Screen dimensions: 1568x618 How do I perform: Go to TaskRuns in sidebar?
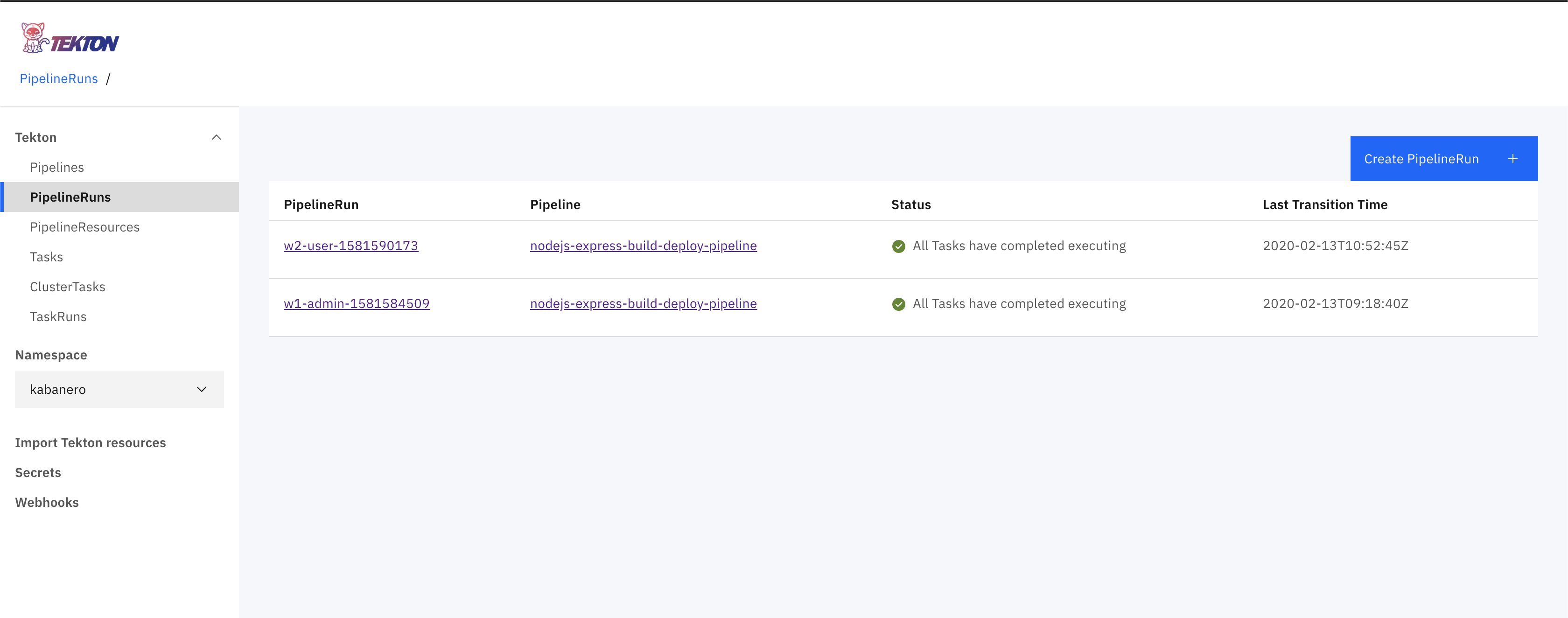(x=58, y=316)
